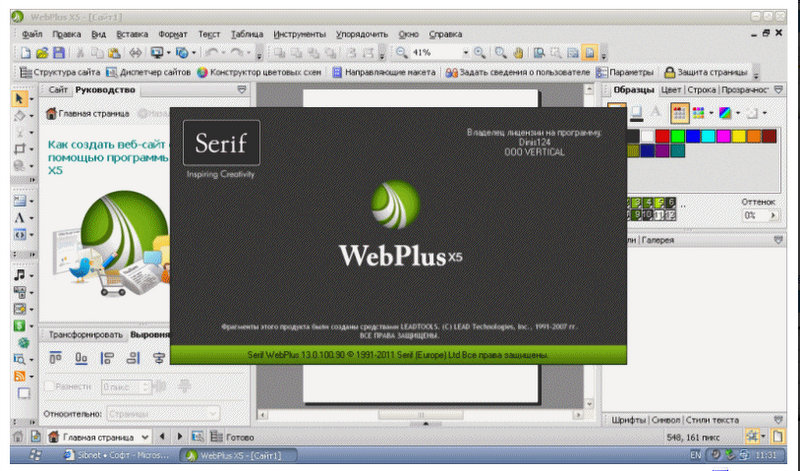Image resolution: width=800 pixels, height=471 pixels.
Task: Expand the Оттенок percentage arrow
Action: click(773, 215)
